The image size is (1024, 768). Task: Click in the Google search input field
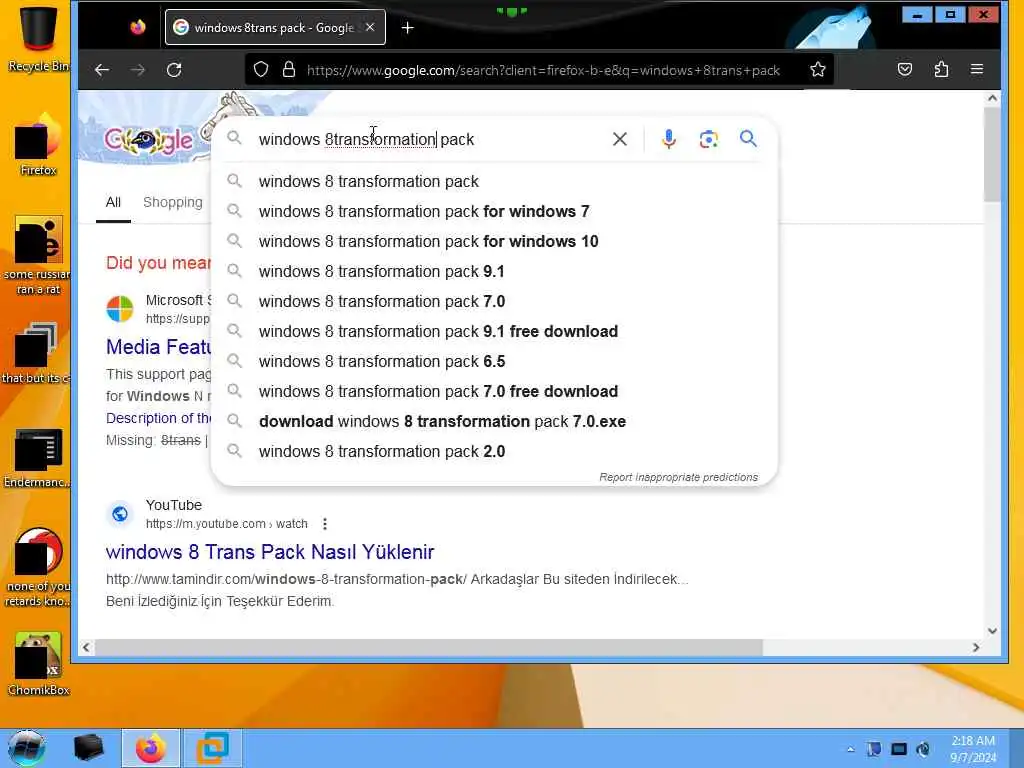tap(424, 139)
